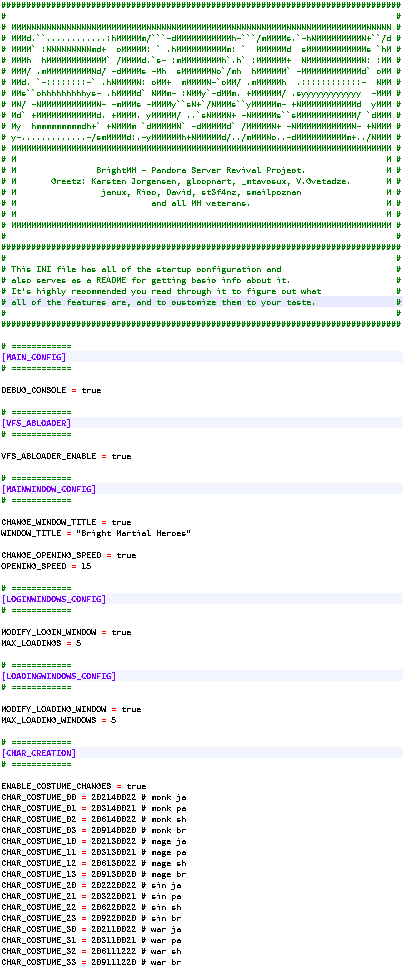Select the VFS_ABLOADER_ENABLE = true line
Screen dimensions: 403x969
(x=66, y=456)
